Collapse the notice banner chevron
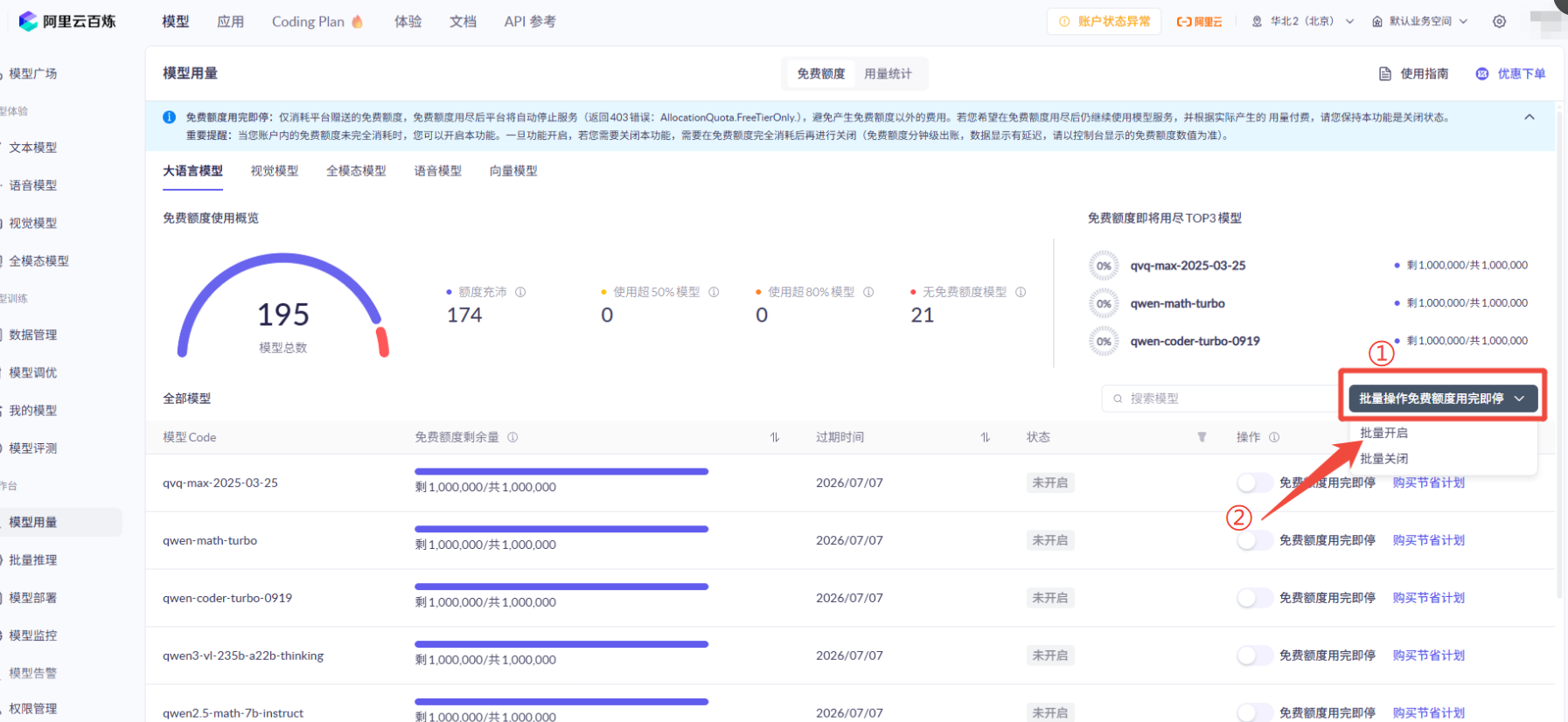 click(1529, 117)
